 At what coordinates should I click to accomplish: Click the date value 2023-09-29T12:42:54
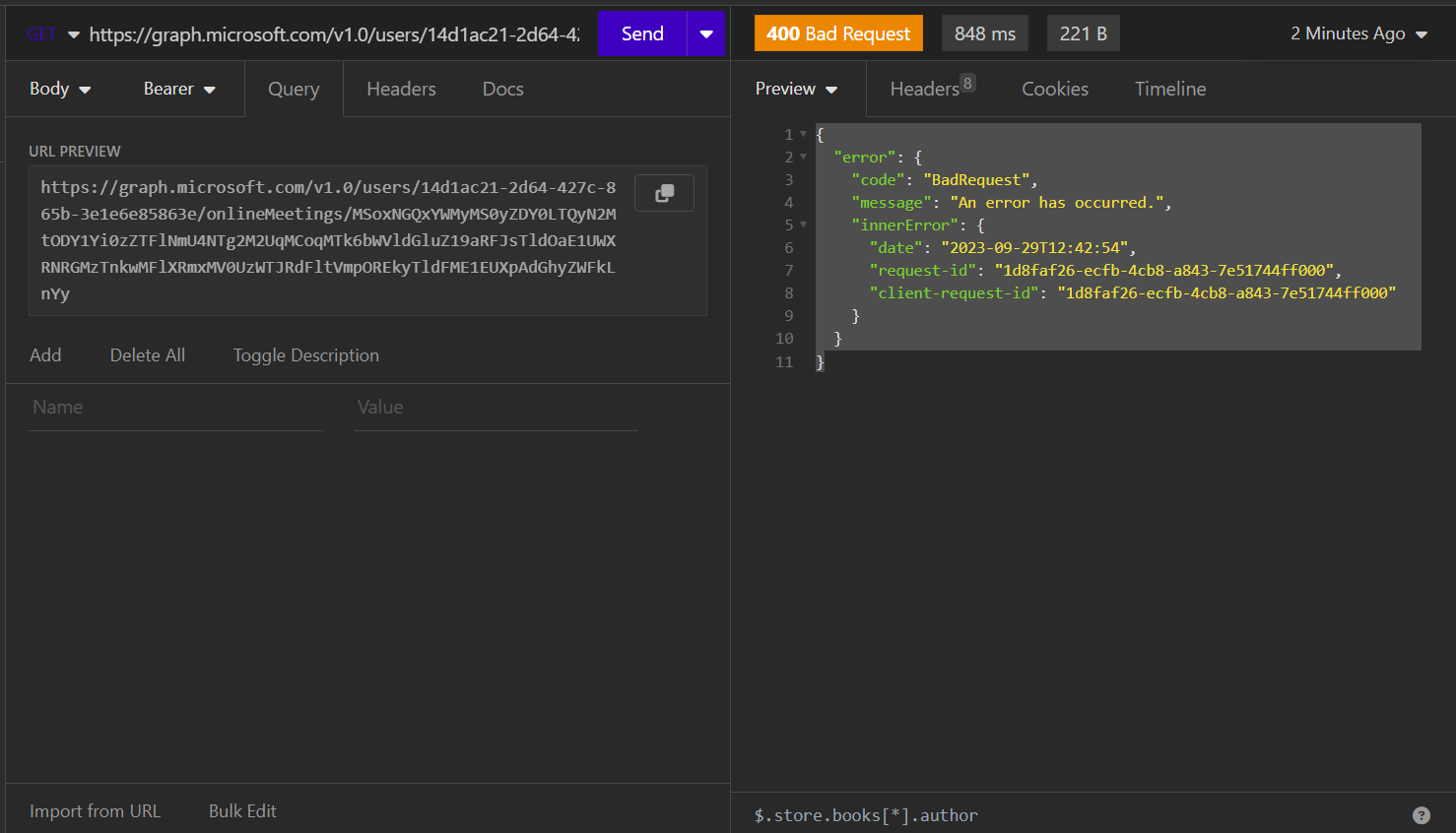(1035, 248)
